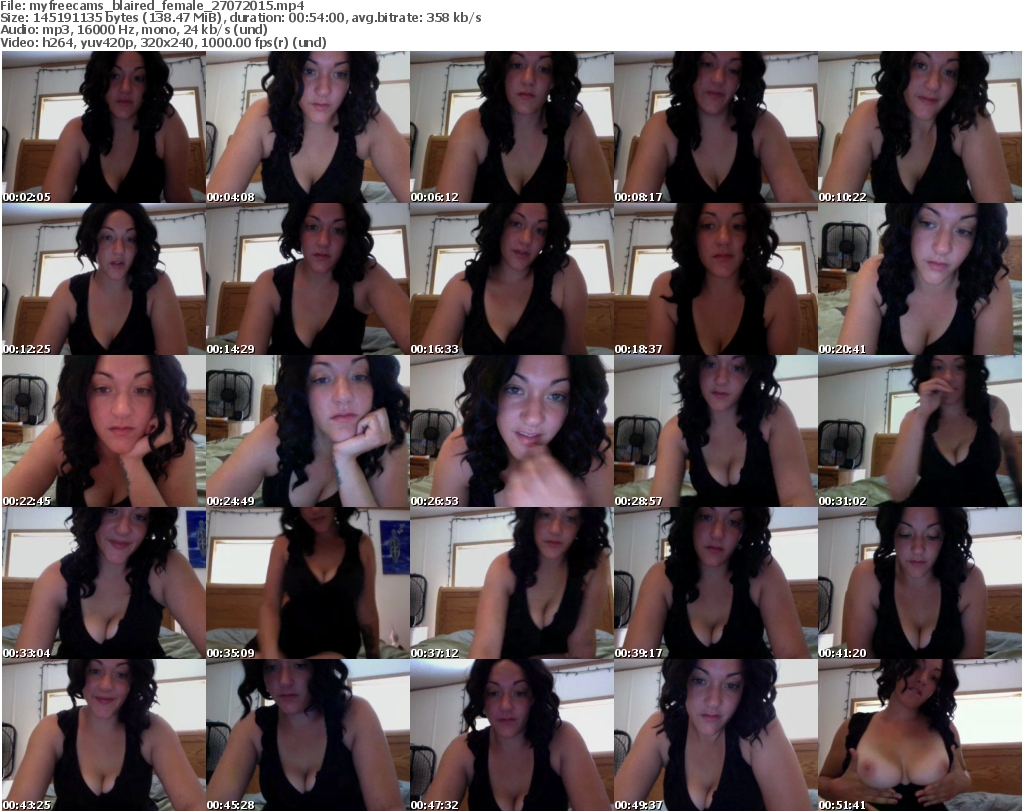Click the thumbnail marked 00:06:12
The width and height of the screenshot is (1024, 811).
tap(511, 127)
